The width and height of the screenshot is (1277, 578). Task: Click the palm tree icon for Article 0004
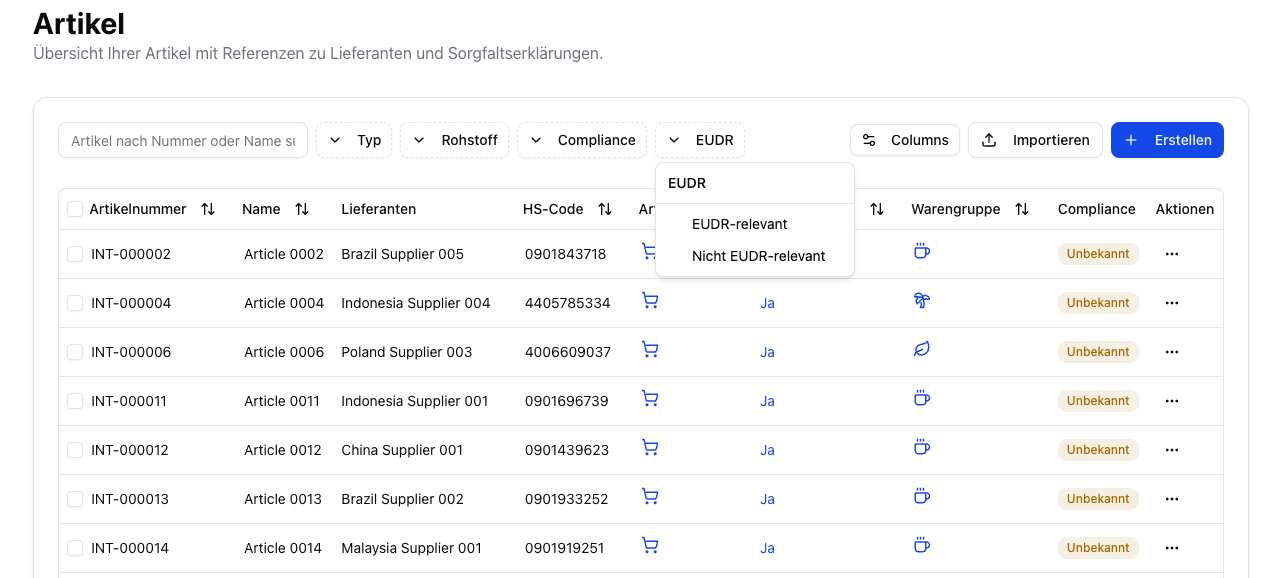921,301
